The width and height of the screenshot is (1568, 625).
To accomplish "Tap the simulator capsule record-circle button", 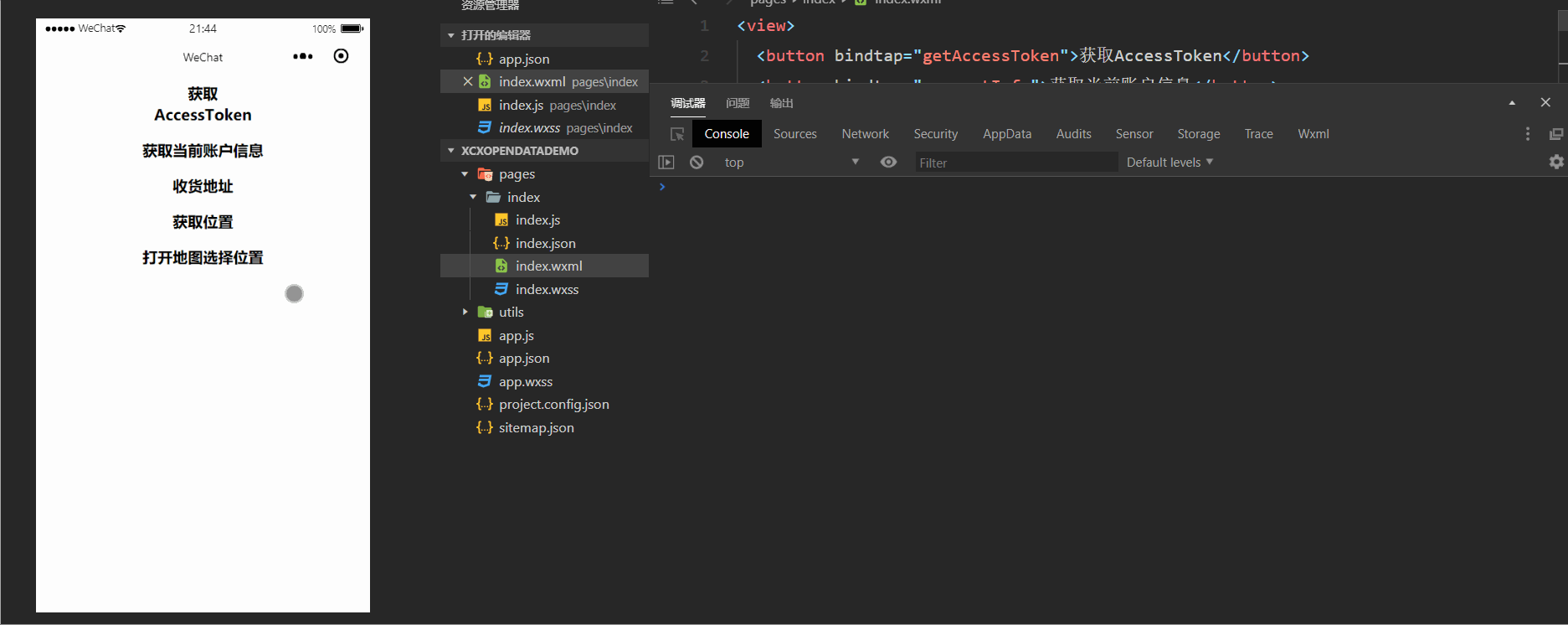I will click(341, 56).
